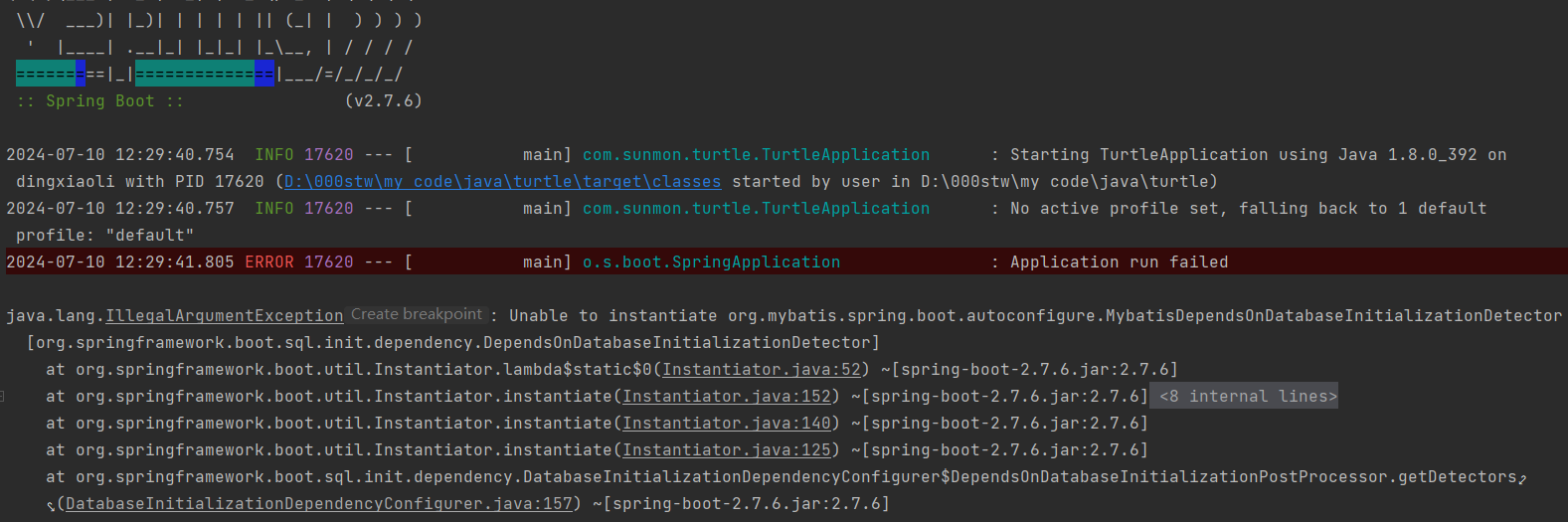Viewport: 1568px width, 522px height.
Task: Click TurtleApplication logger on the Starting line
Action: 756,155
